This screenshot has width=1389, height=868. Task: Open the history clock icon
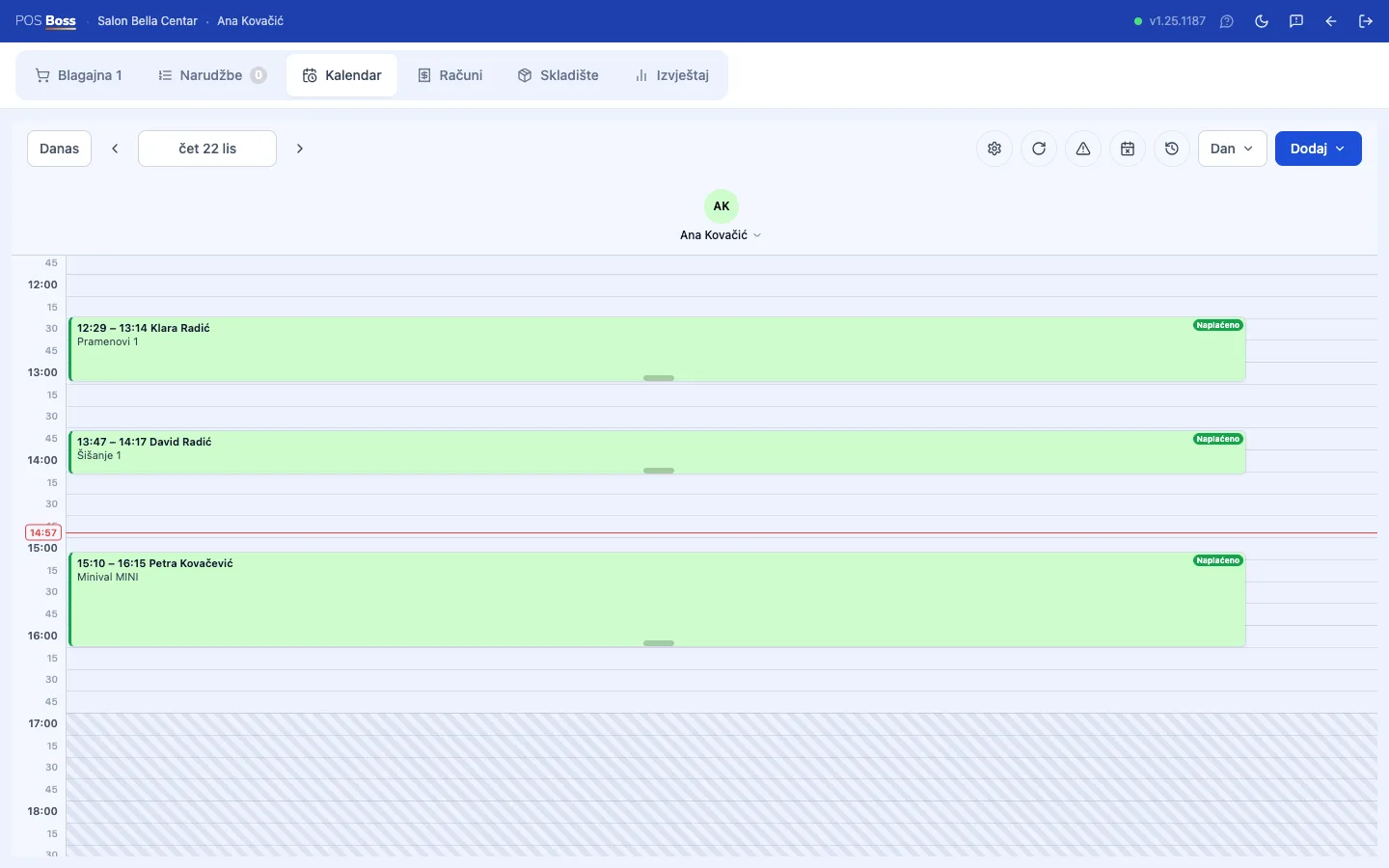point(1172,149)
